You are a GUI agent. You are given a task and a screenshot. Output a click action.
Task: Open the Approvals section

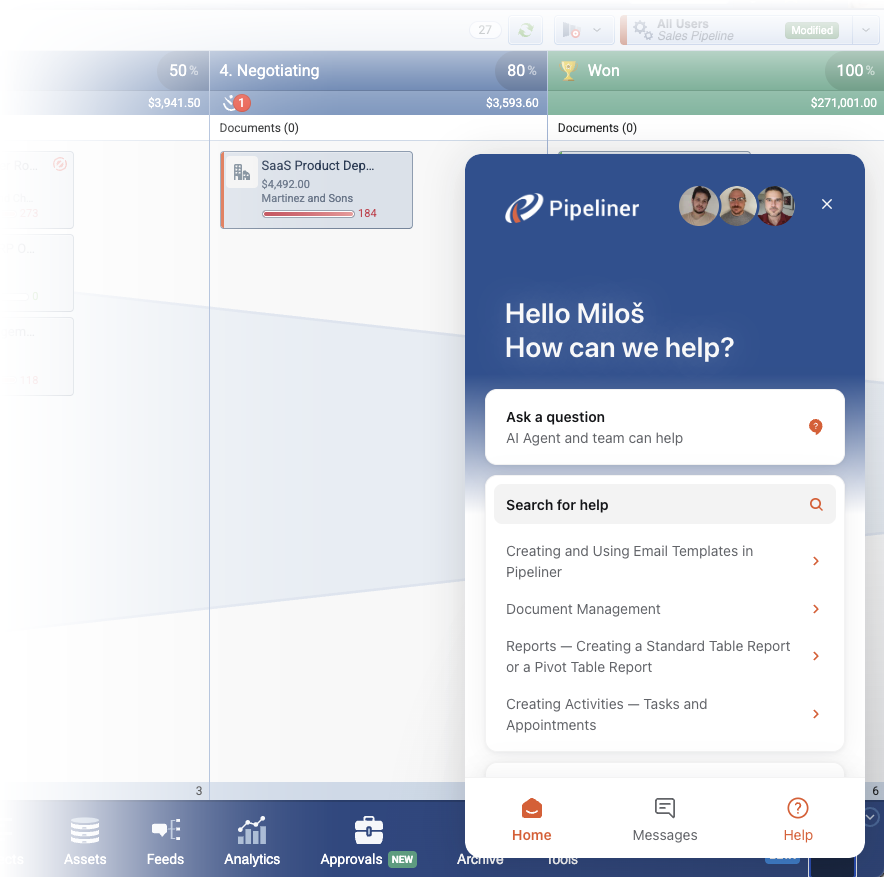pos(352,840)
